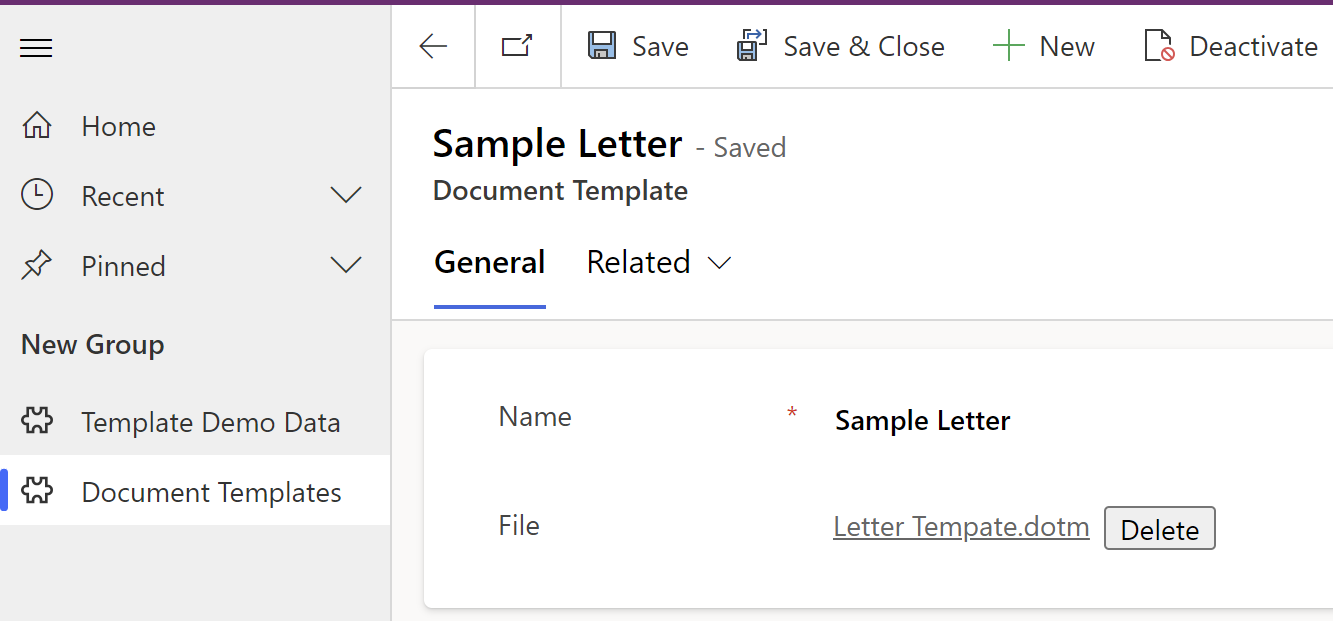The width and height of the screenshot is (1333, 621).
Task: Click the green plus New icon
Action: (1008, 46)
